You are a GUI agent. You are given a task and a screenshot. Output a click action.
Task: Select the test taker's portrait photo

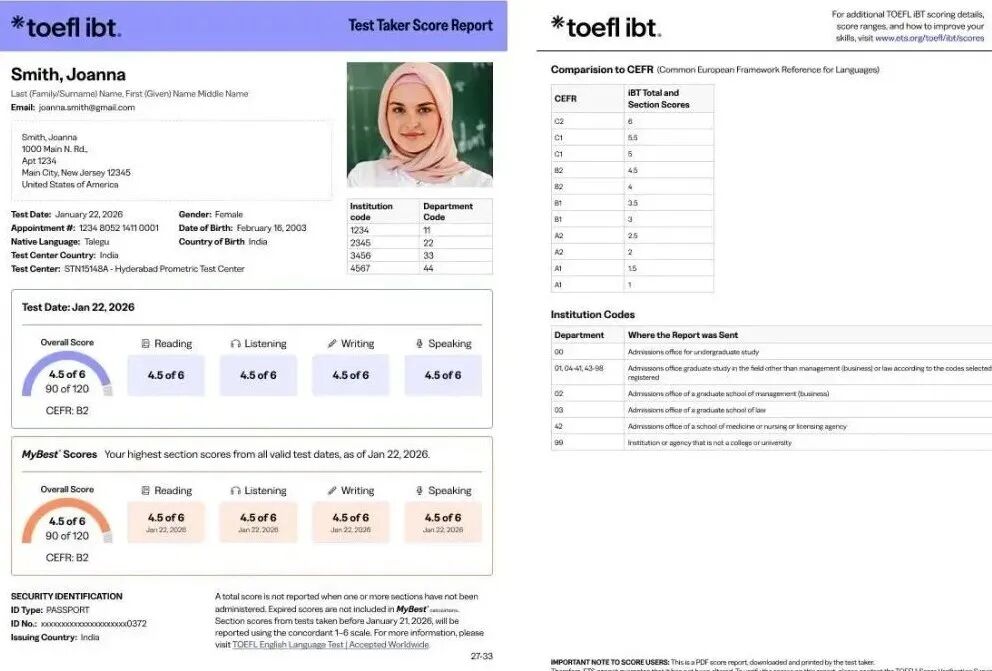point(419,125)
